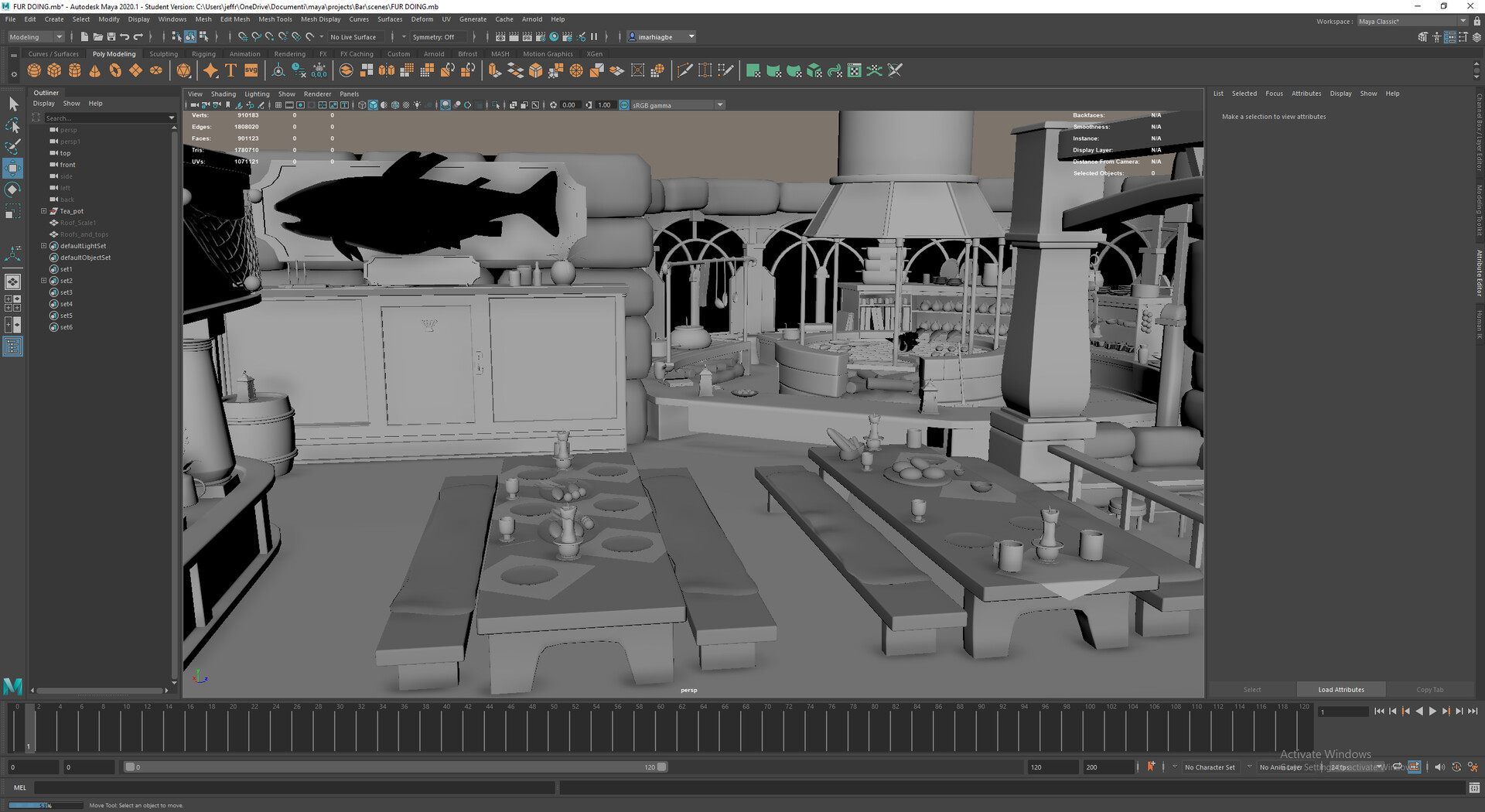Toggle view transform sRGB icon

(624, 104)
